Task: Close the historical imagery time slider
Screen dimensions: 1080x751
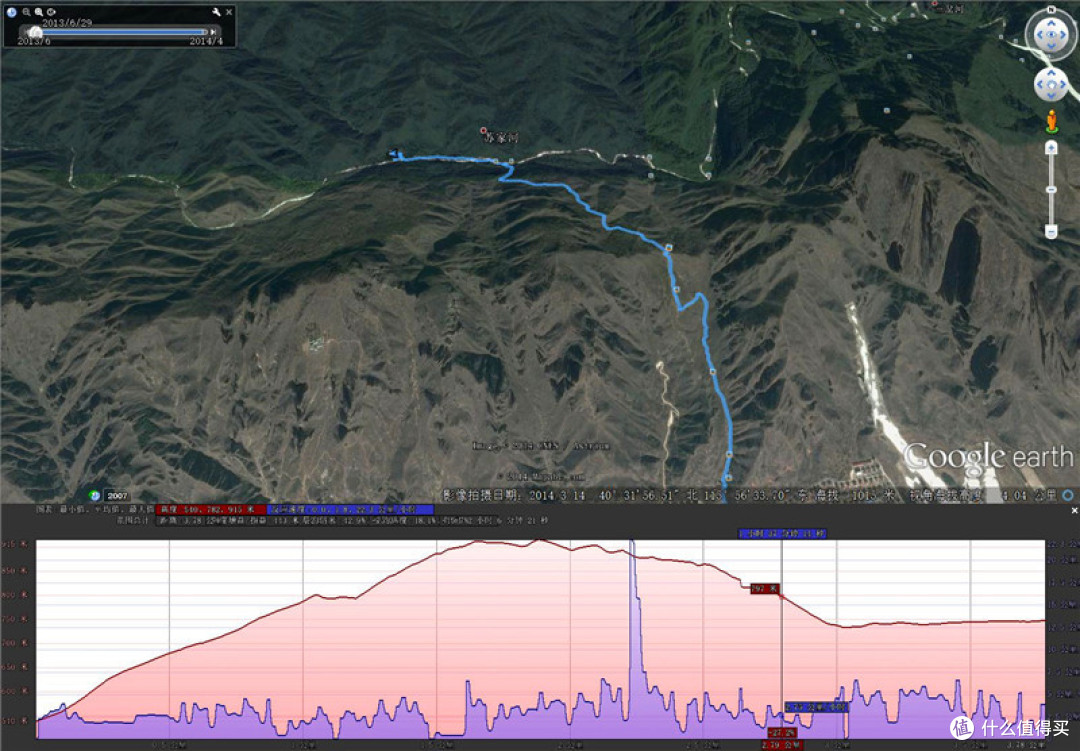Action: coord(229,12)
